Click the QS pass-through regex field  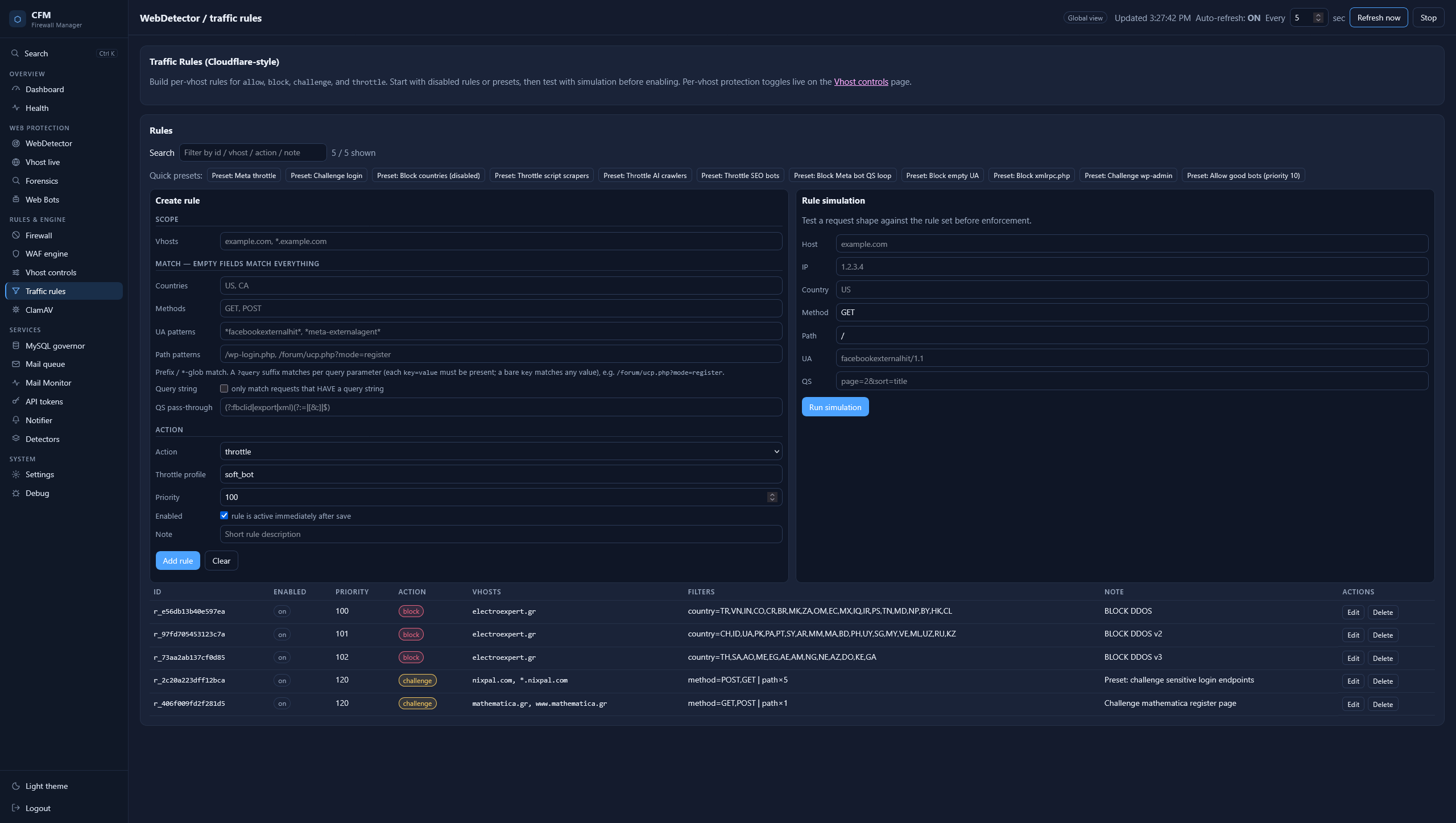(x=500, y=407)
